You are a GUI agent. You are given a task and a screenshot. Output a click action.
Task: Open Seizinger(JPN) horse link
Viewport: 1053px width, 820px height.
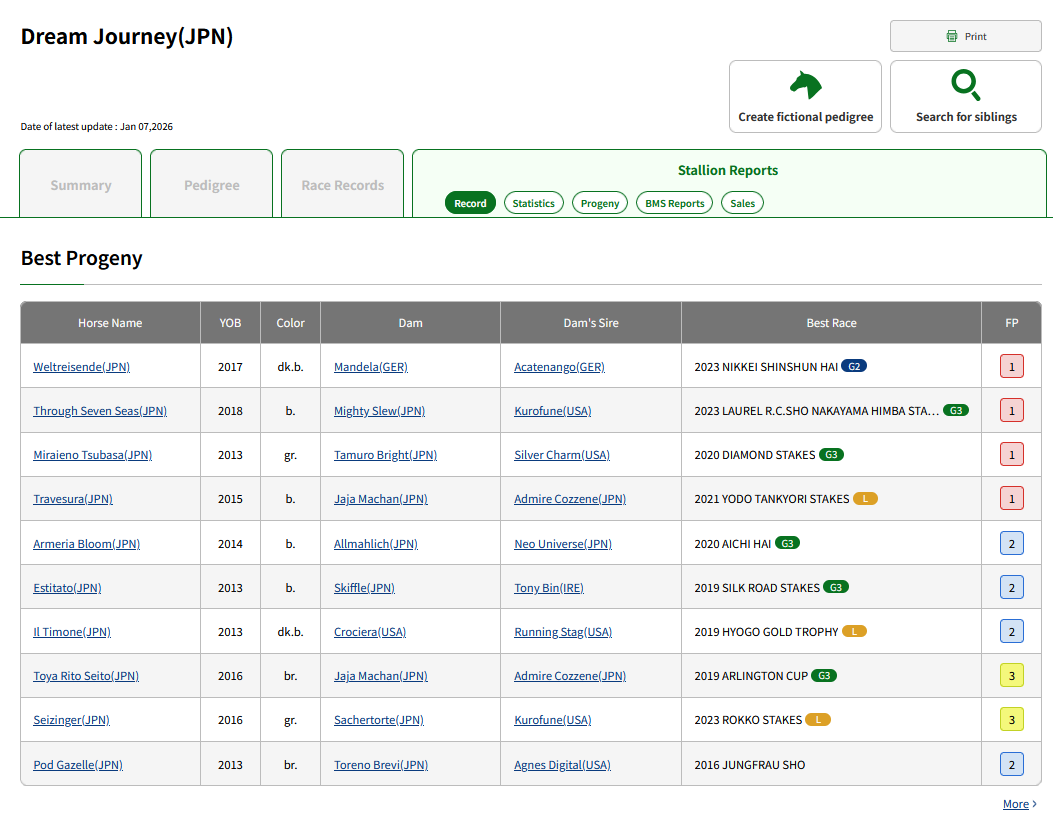[71, 720]
